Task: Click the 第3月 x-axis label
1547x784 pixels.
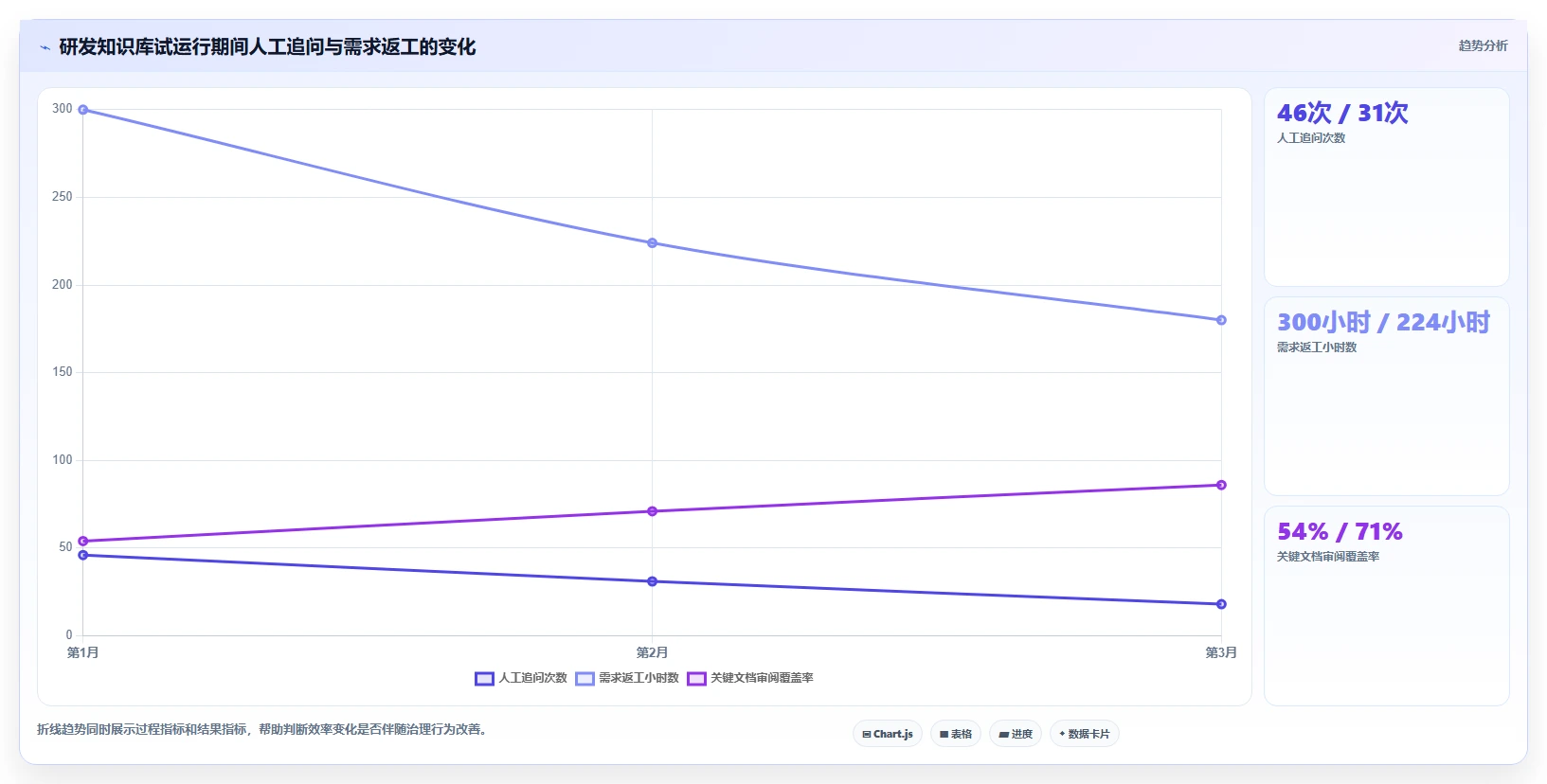Action: pos(1221,652)
